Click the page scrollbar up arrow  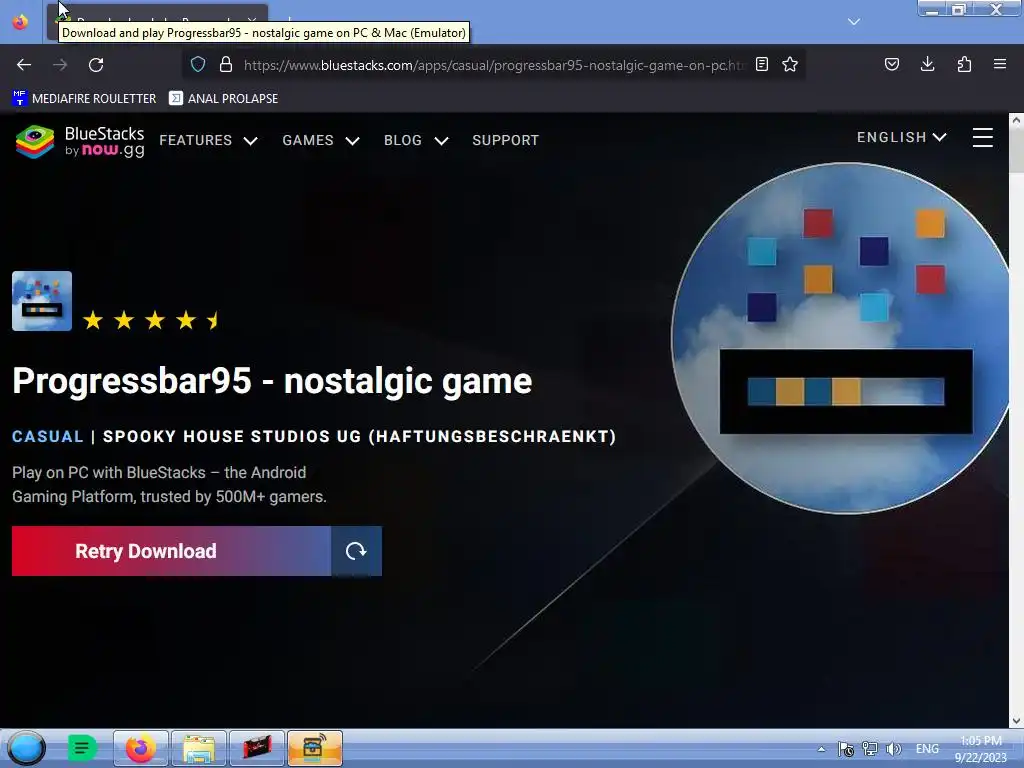pos(1016,121)
